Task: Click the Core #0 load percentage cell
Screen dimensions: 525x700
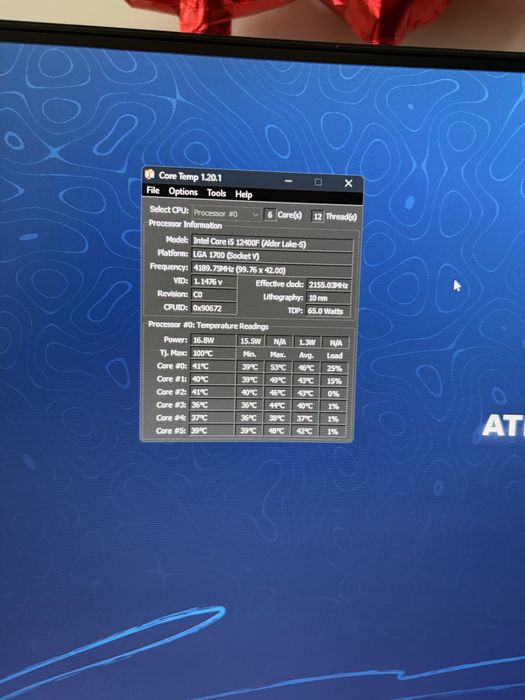Action: pos(334,368)
